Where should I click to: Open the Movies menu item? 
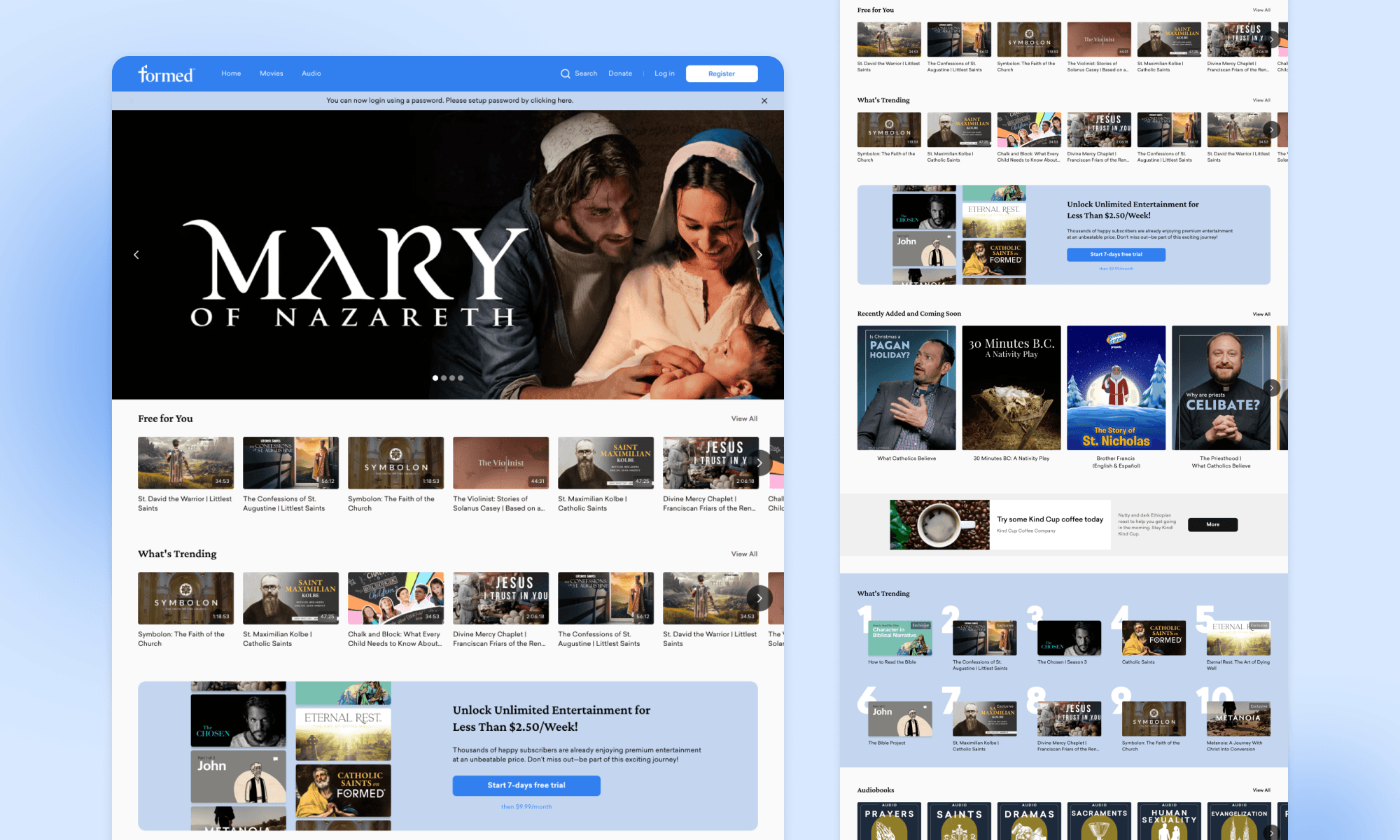271,73
